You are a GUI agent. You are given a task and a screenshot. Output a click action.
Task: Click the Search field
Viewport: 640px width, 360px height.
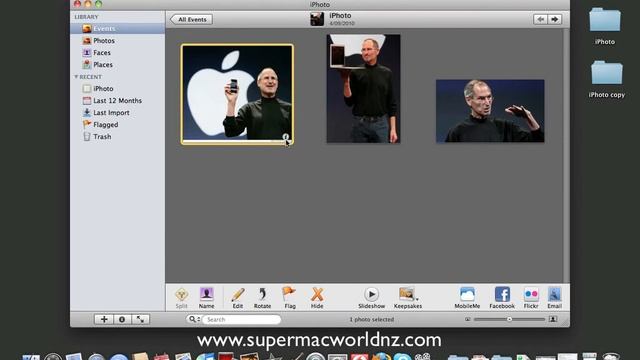coord(241,320)
